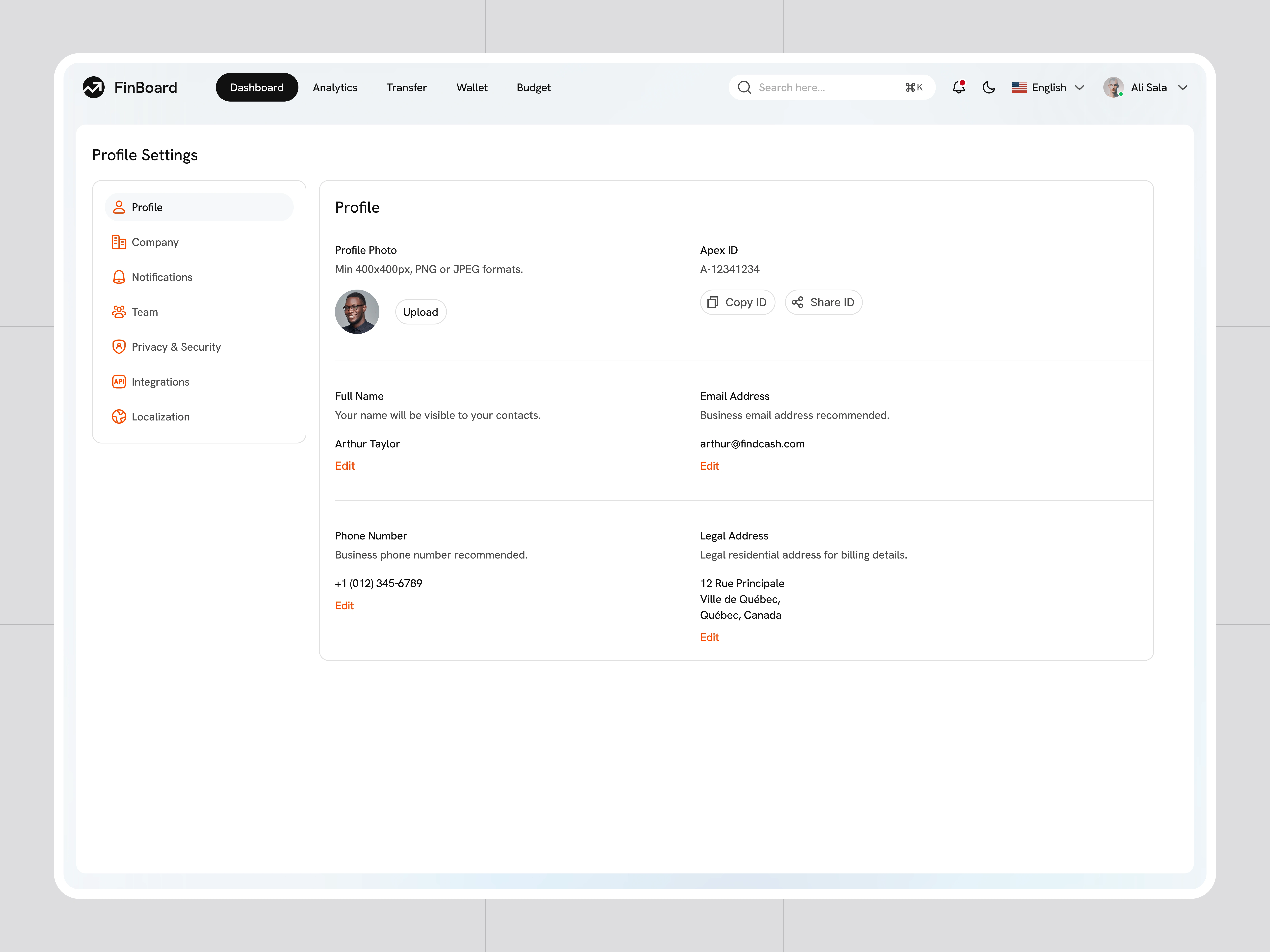Click the Integrations API icon
Image resolution: width=1270 pixels, height=952 pixels.
[119, 382]
